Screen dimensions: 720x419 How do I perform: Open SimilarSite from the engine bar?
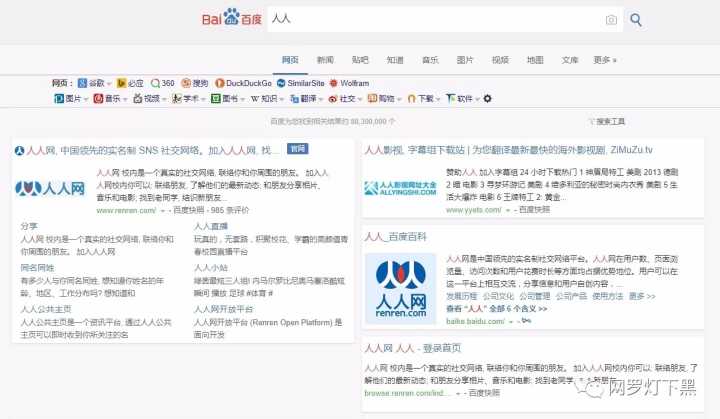pos(300,83)
